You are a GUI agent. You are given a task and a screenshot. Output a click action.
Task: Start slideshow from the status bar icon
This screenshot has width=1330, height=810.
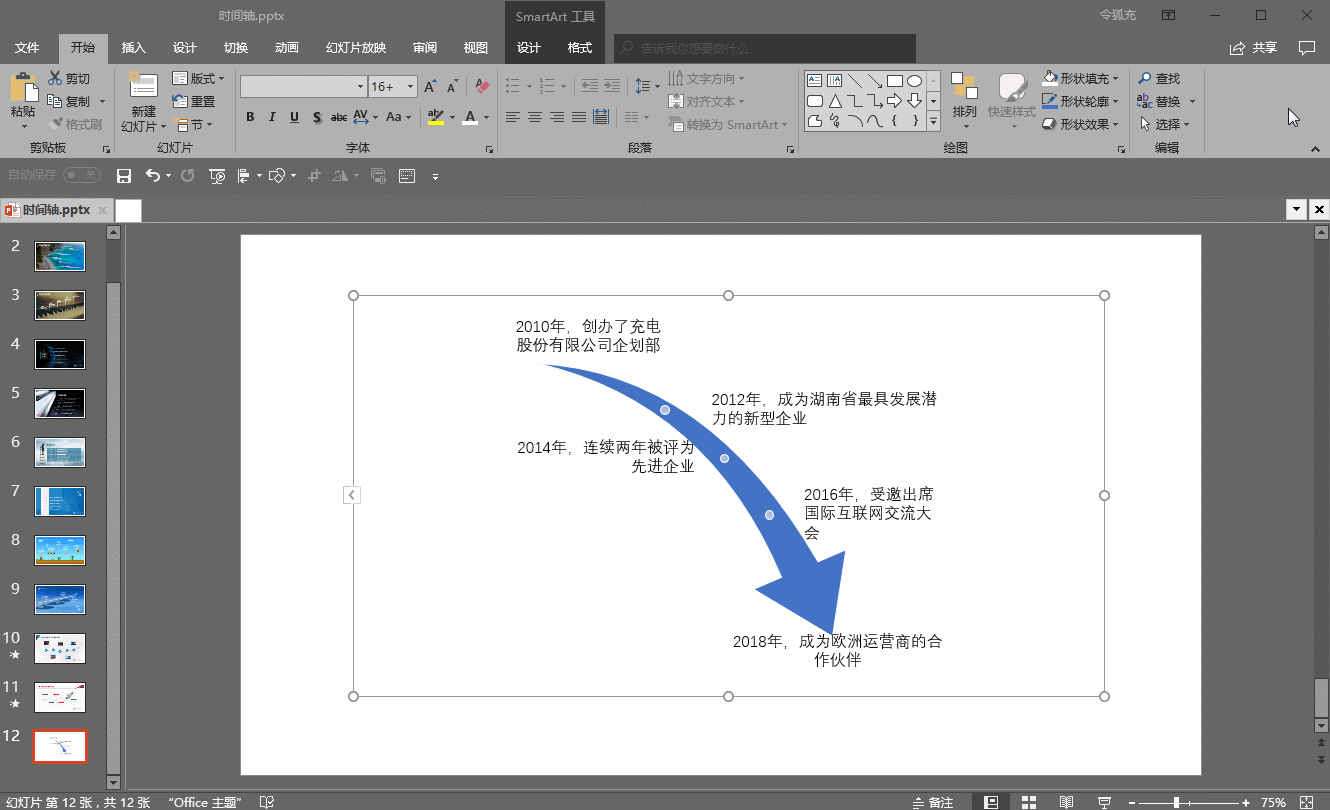(x=1104, y=802)
